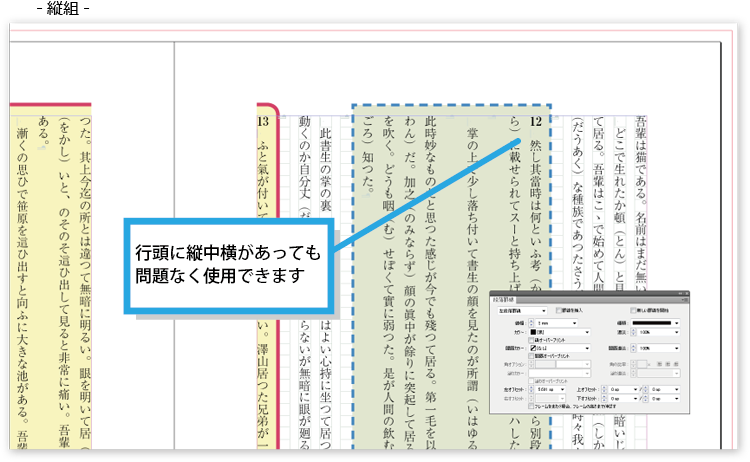
Task: Open the 間隔濃淡 gap tint dropdown
Action: [659, 348]
